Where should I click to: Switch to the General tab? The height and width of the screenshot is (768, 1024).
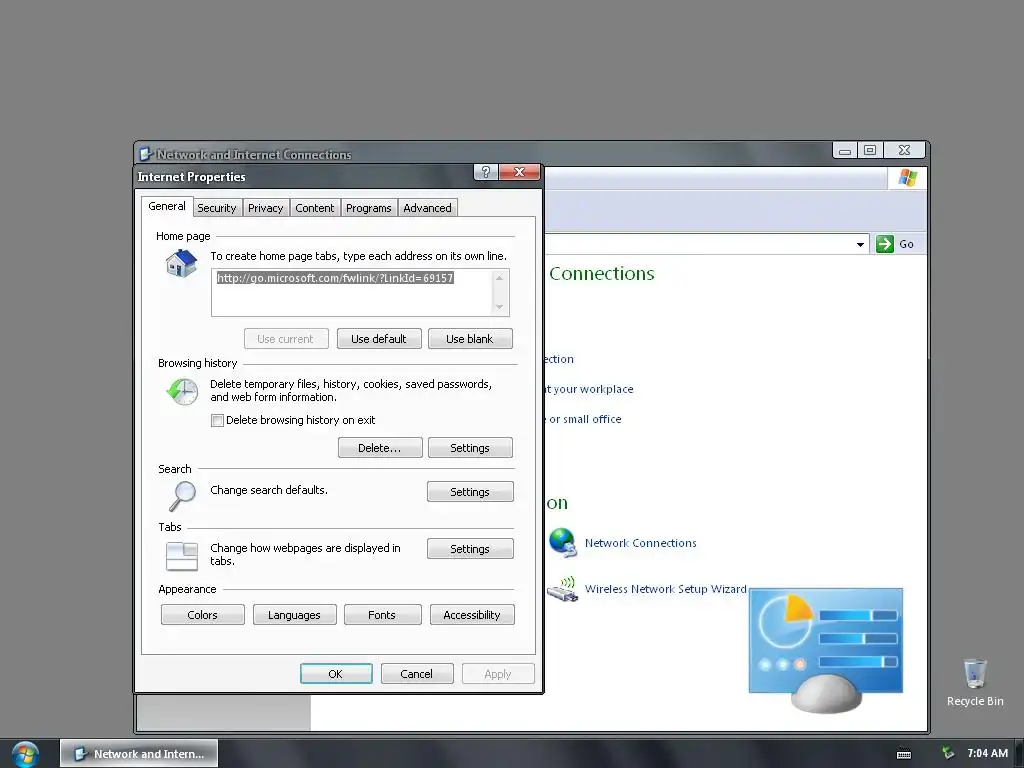click(167, 206)
